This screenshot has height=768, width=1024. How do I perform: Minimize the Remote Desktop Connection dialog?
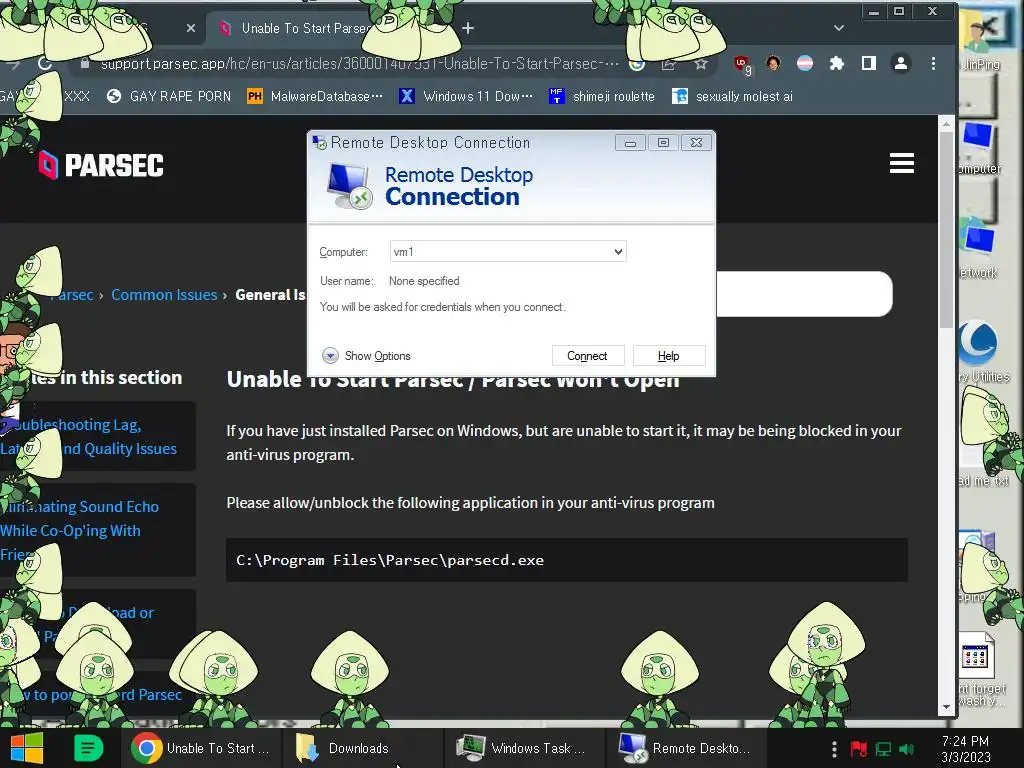[x=630, y=143]
